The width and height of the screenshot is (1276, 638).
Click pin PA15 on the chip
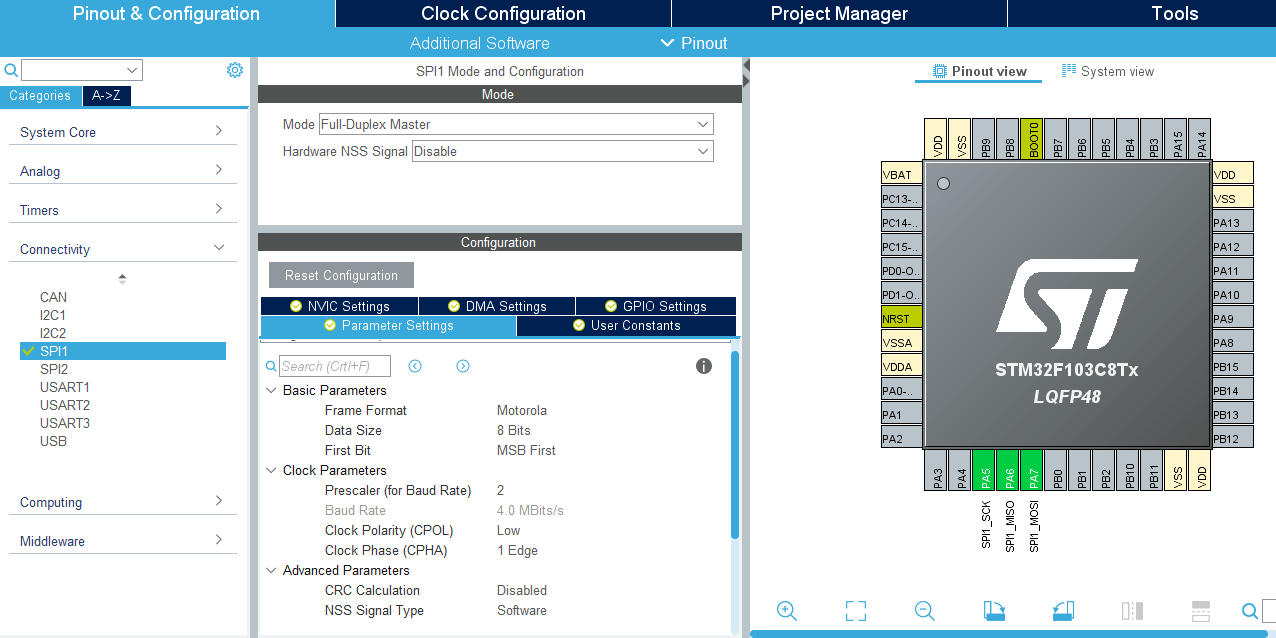click(x=1178, y=137)
